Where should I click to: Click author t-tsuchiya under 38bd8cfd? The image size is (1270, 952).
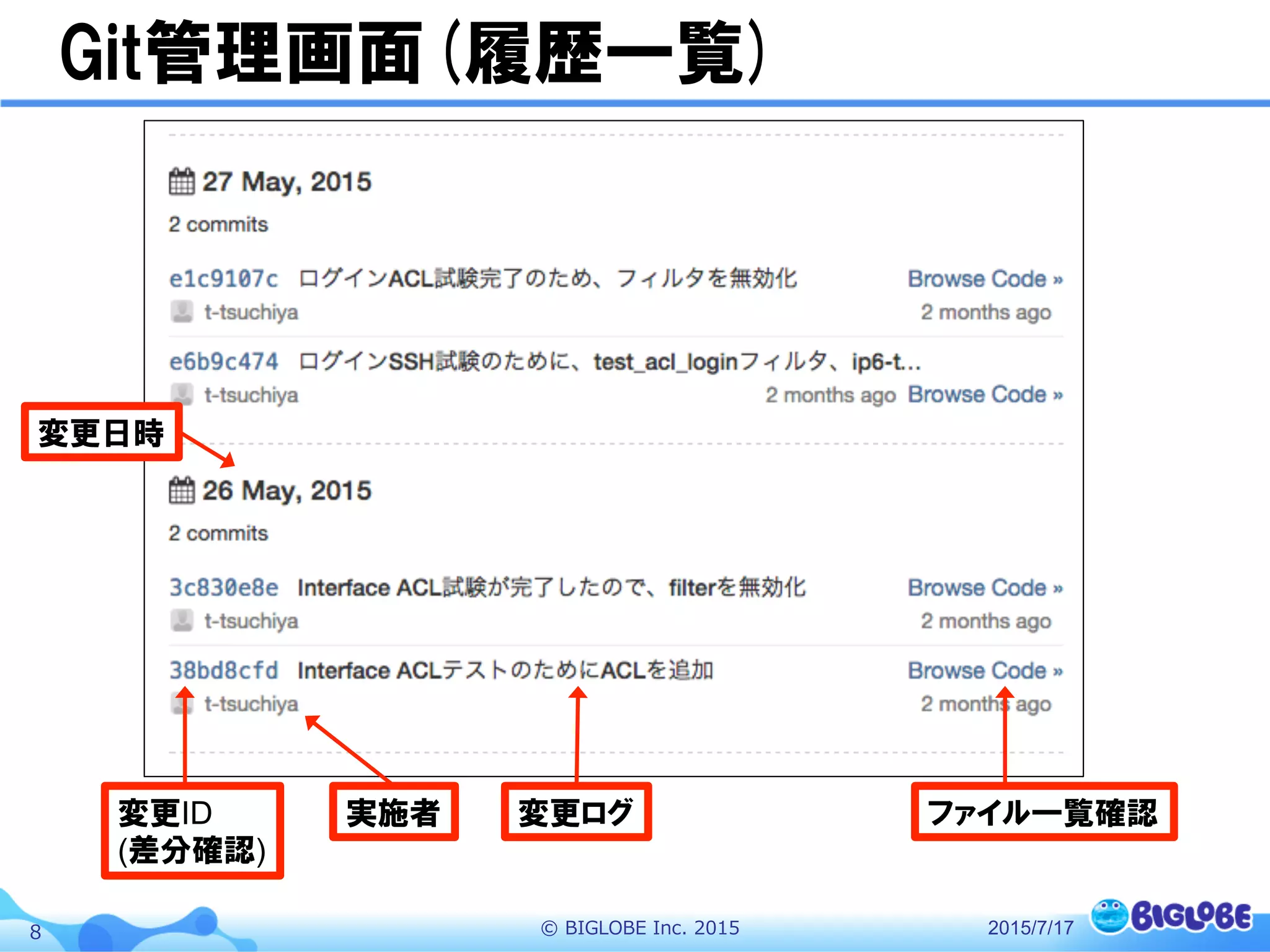[251, 703]
